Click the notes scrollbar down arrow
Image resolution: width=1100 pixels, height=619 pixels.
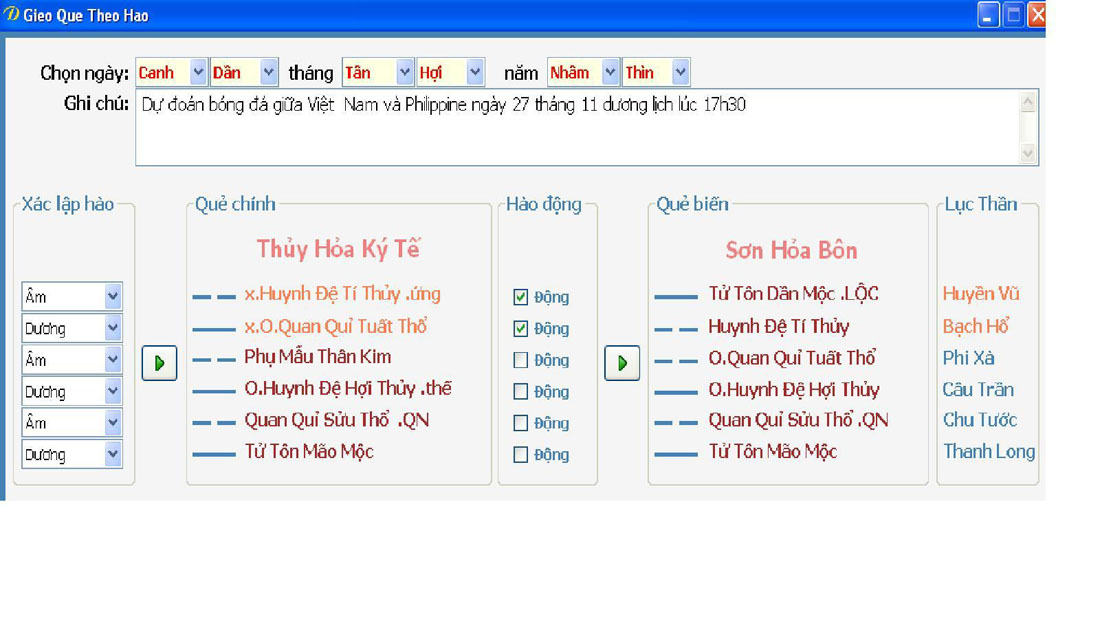[1028, 153]
